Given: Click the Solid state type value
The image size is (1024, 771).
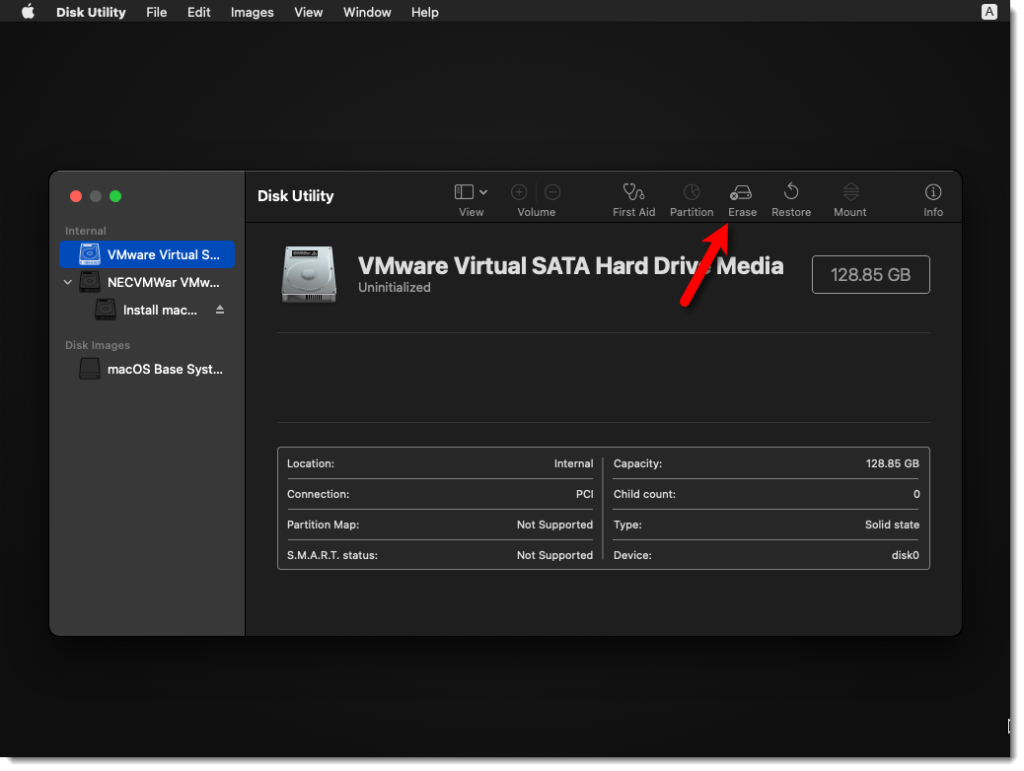Looking at the screenshot, I should point(892,525).
